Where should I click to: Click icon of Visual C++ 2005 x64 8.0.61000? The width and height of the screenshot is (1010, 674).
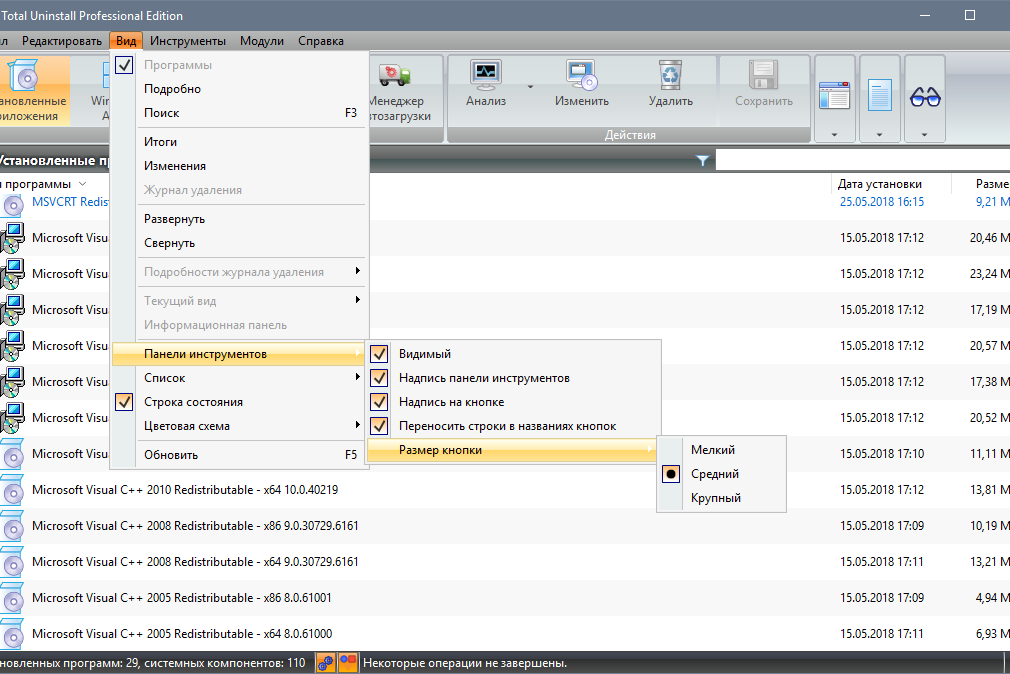[12, 635]
